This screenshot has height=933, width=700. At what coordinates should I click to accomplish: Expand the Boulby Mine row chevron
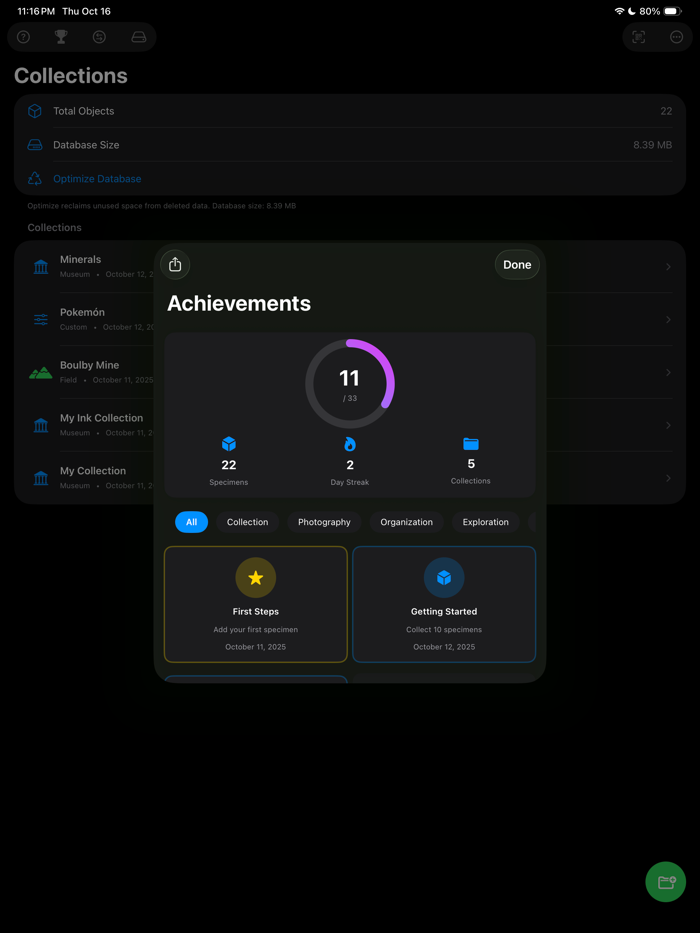click(668, 372)
